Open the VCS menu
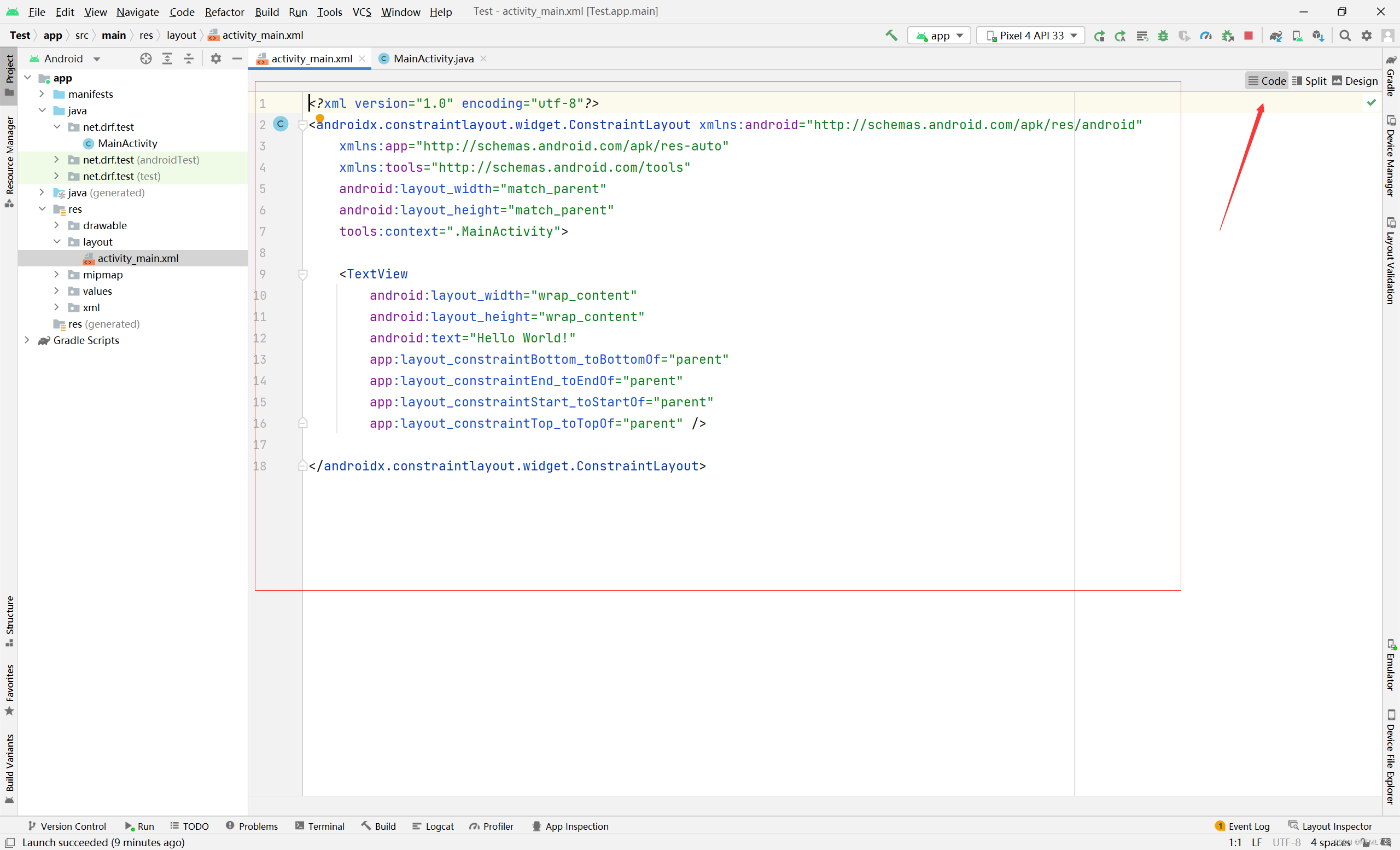 tap(362, 11)
